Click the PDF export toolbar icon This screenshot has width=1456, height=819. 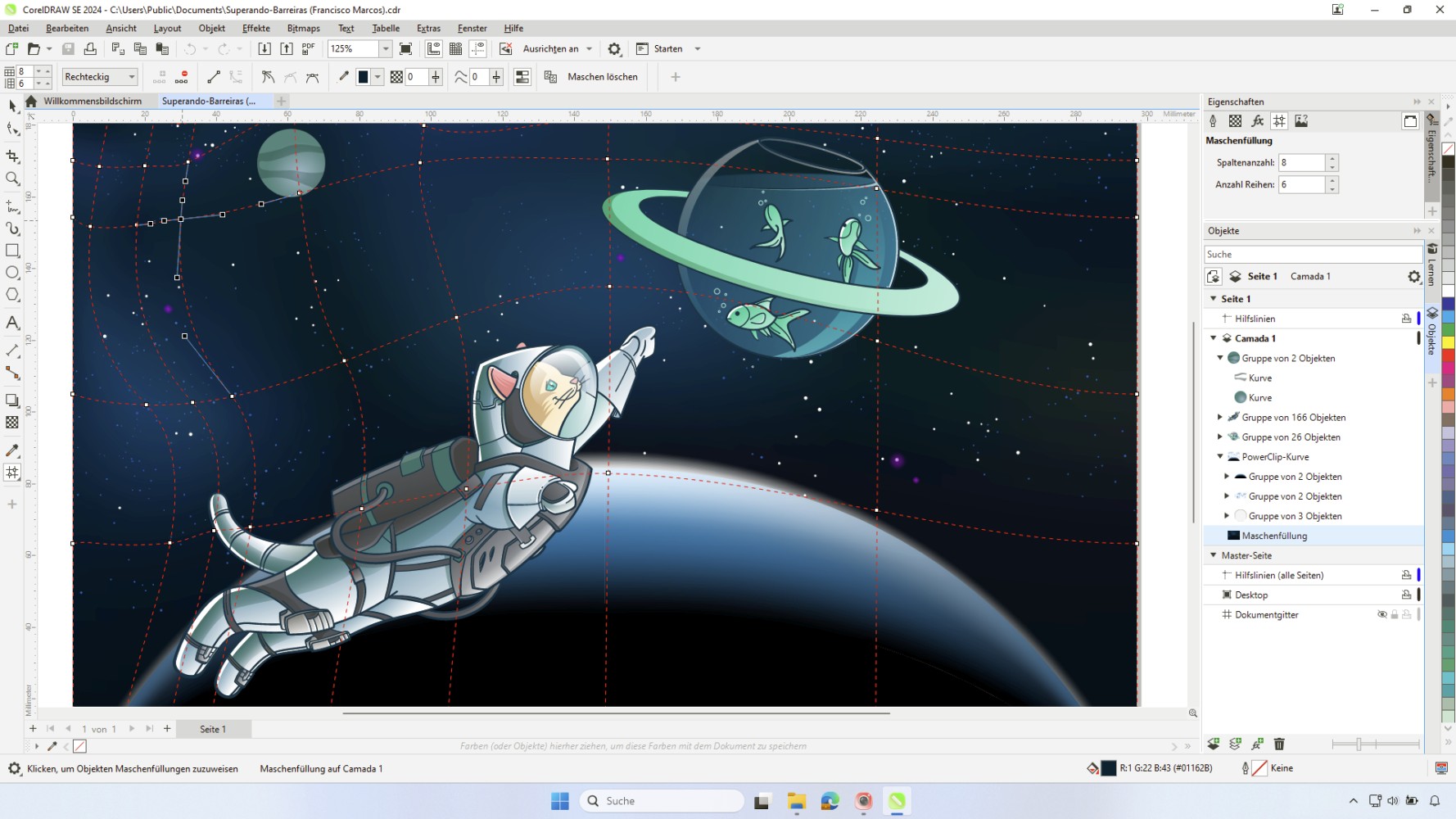307,48
